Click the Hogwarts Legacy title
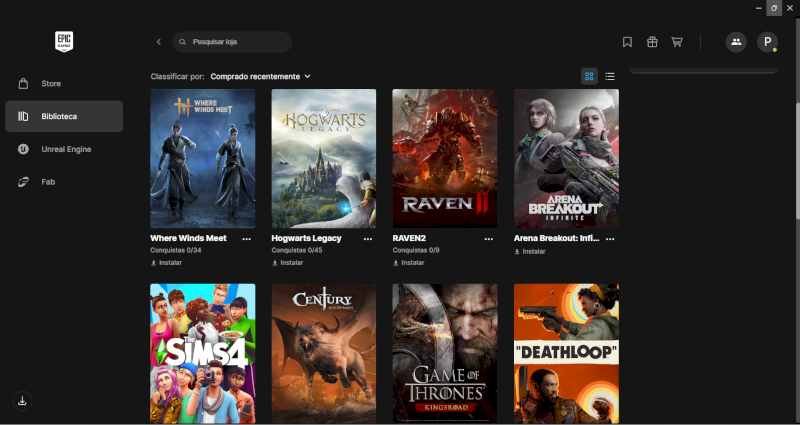The height and width of the screenshot is (425, 800). pyautogui.click(x=307, y=238)
